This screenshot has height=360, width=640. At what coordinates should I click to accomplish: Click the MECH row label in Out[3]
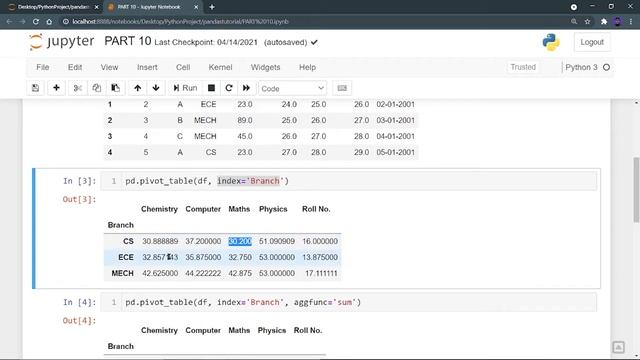[122, 273]
